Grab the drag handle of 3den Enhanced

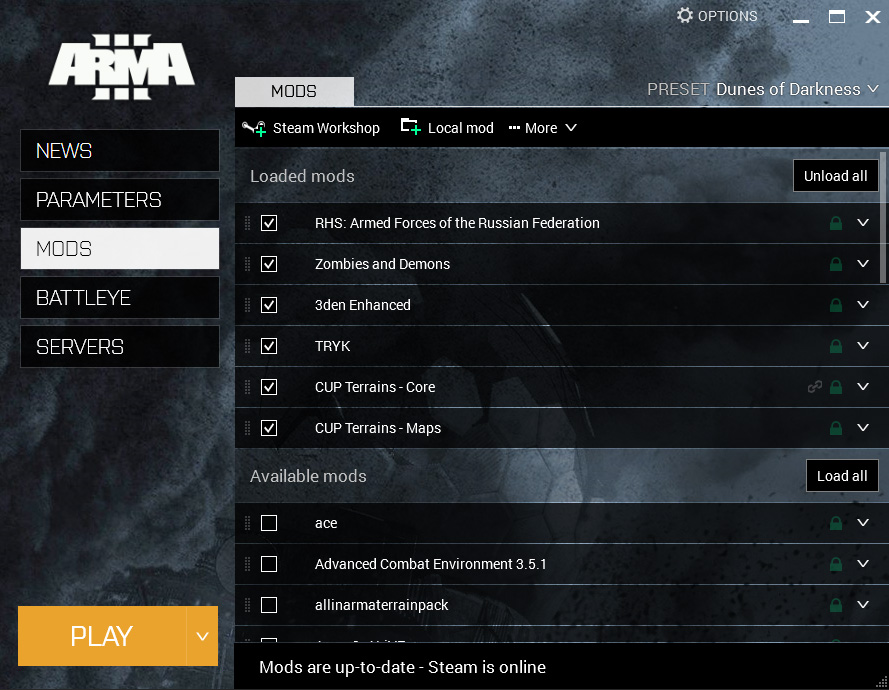coord(248,305)
